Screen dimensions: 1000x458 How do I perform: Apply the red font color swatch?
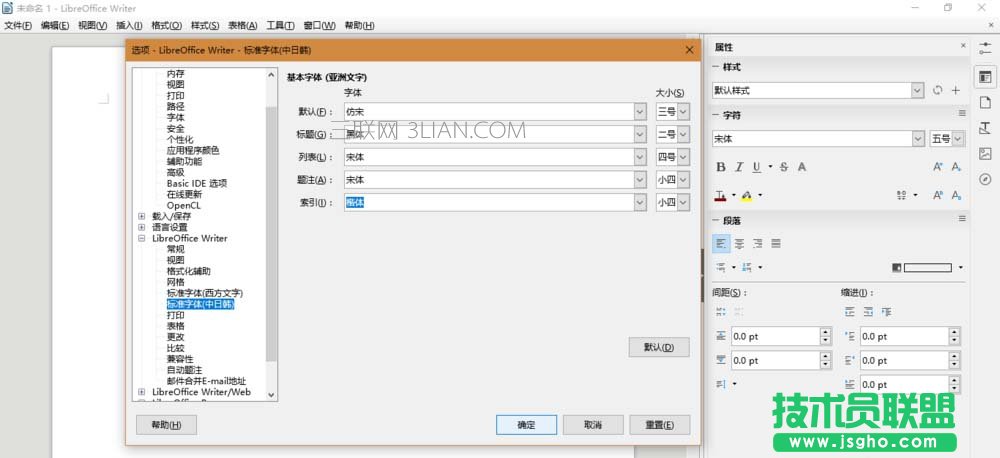(x=721, y=196)
